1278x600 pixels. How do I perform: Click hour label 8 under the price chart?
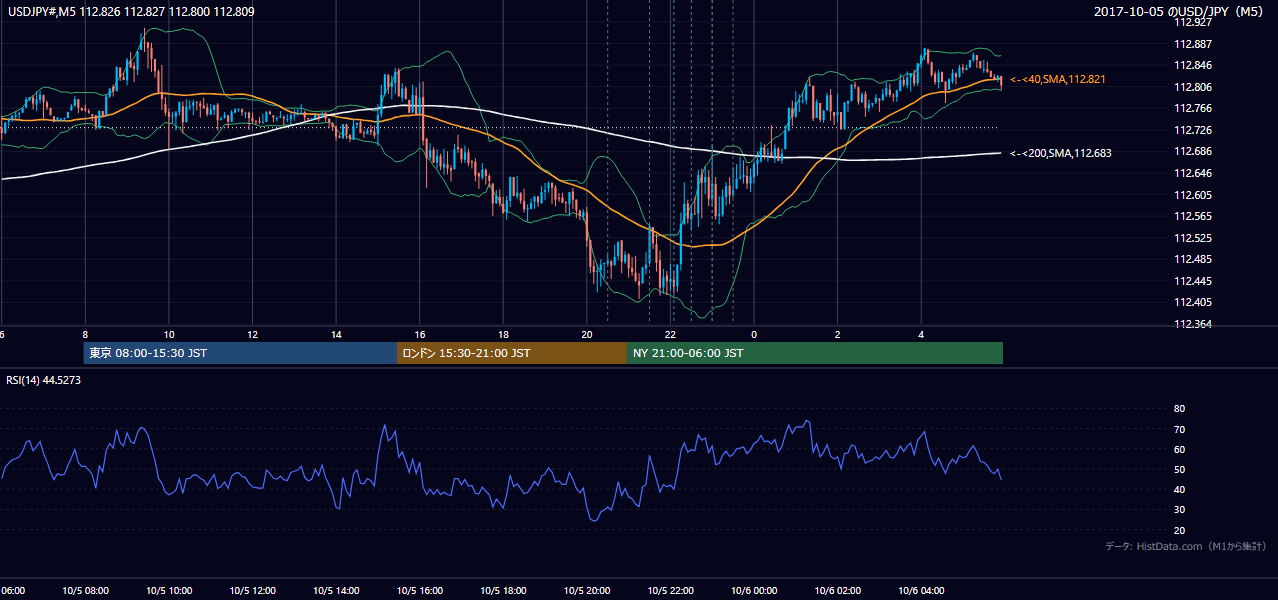pos(86,334)
